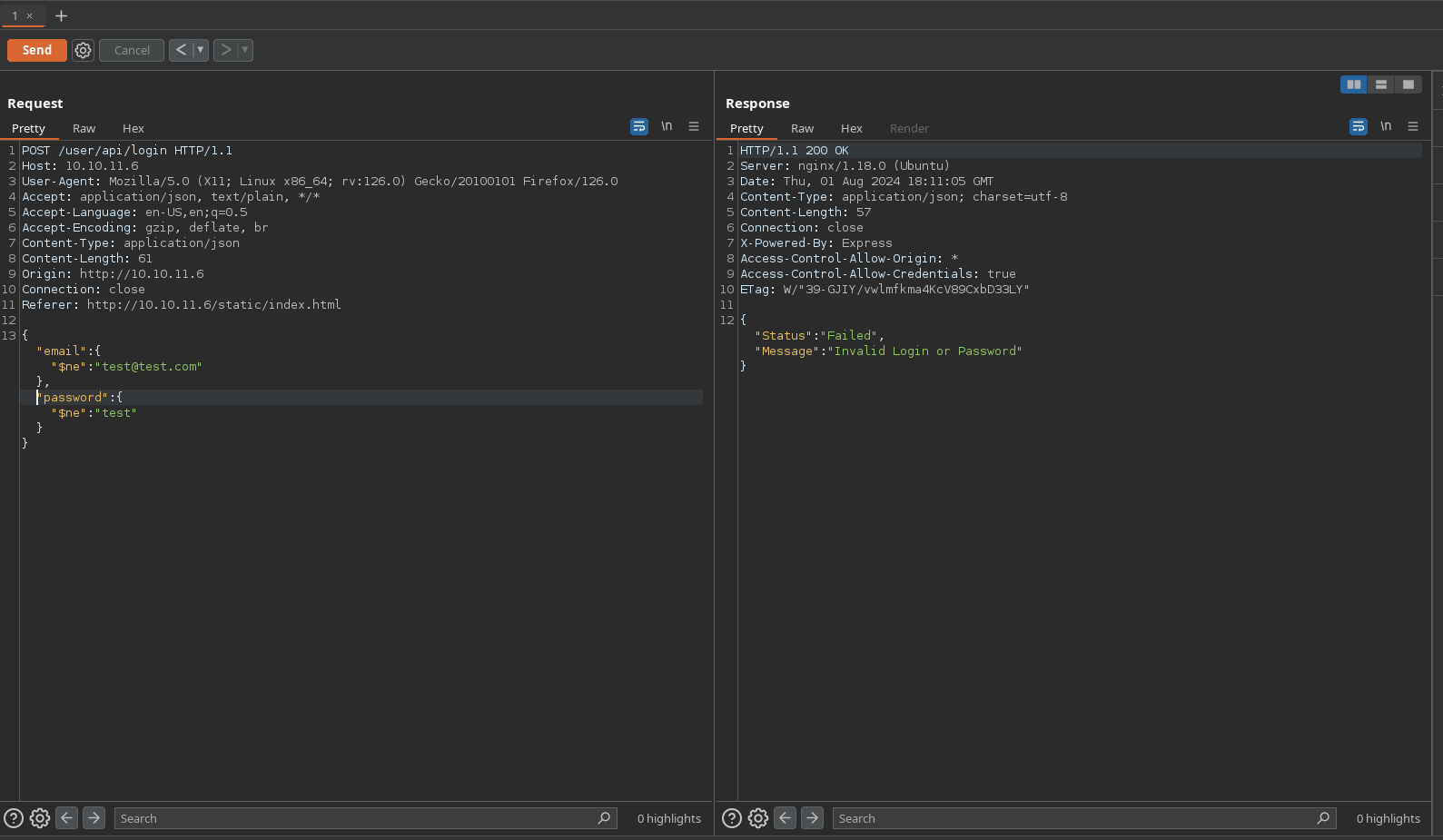Switch to the Hex tab in Request
Viewport: 1443px width, 840px height.
[133, 128]
